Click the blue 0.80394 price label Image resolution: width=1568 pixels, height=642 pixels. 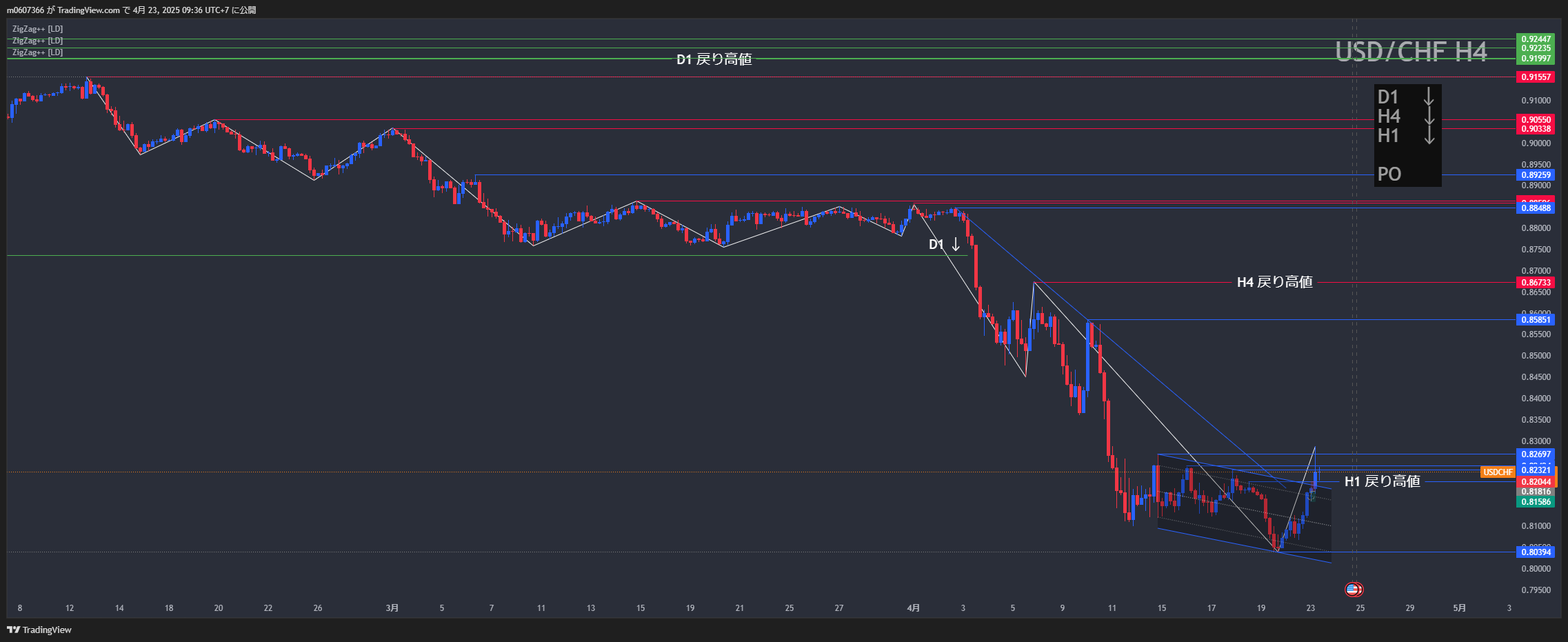tap(1536, 552)
